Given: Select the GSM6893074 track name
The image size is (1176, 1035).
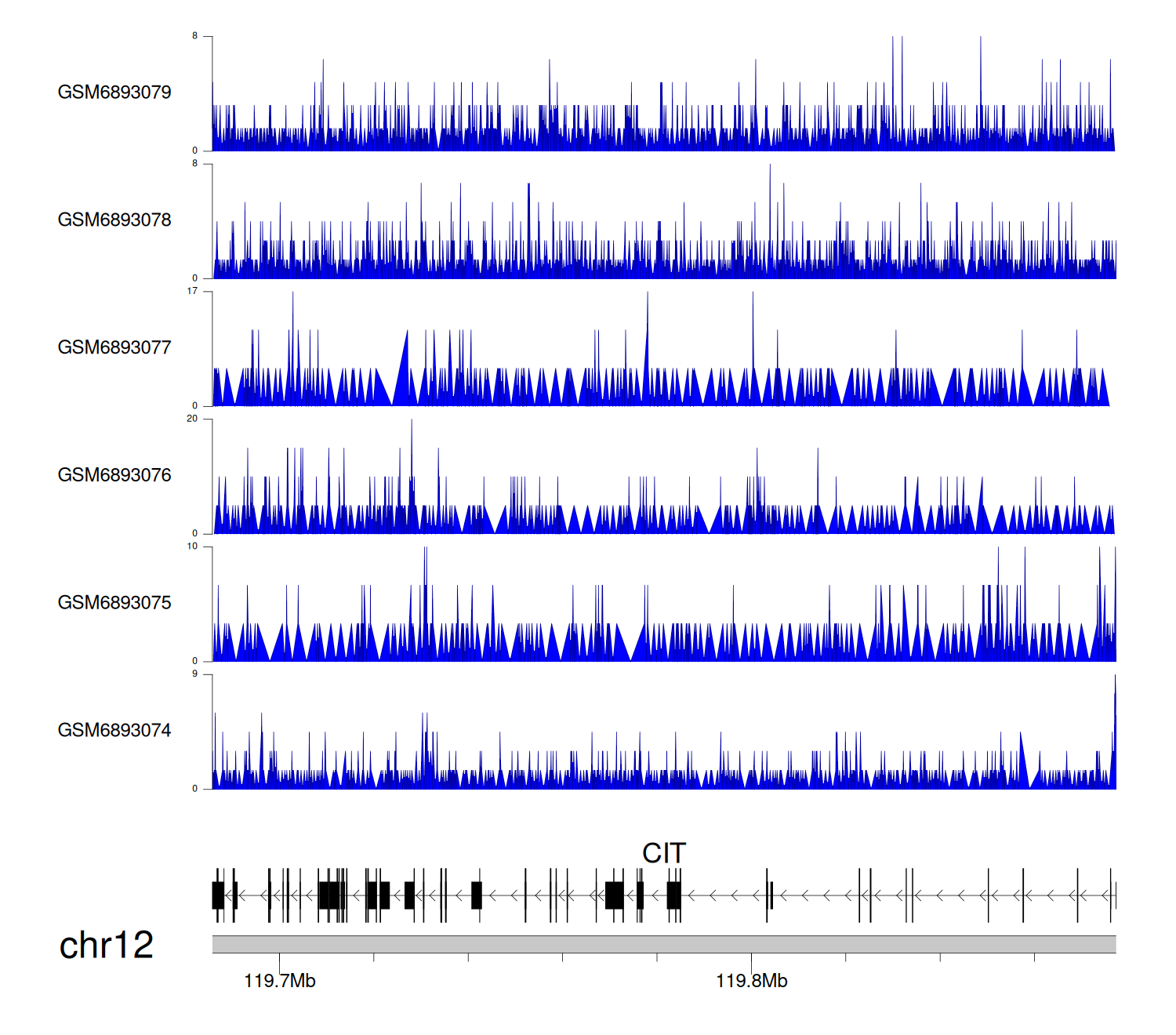Looking at the screenshot, I should [114, 731].
